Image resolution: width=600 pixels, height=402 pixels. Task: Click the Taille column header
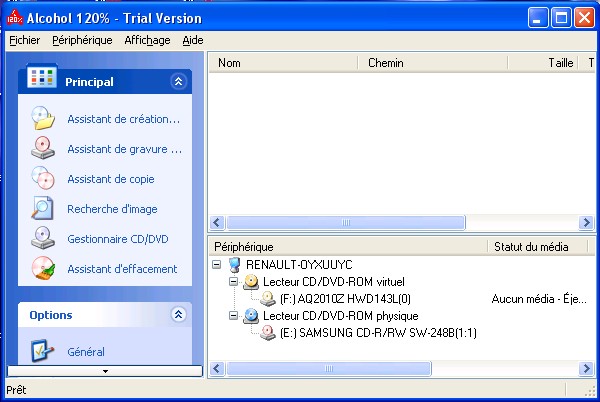[x=543, y=63]
